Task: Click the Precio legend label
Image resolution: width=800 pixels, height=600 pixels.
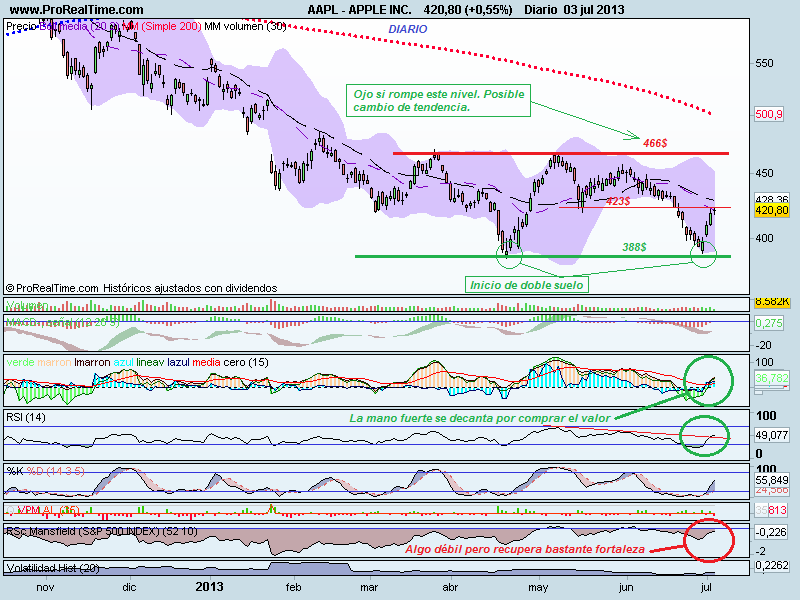Action: [21, 26]
